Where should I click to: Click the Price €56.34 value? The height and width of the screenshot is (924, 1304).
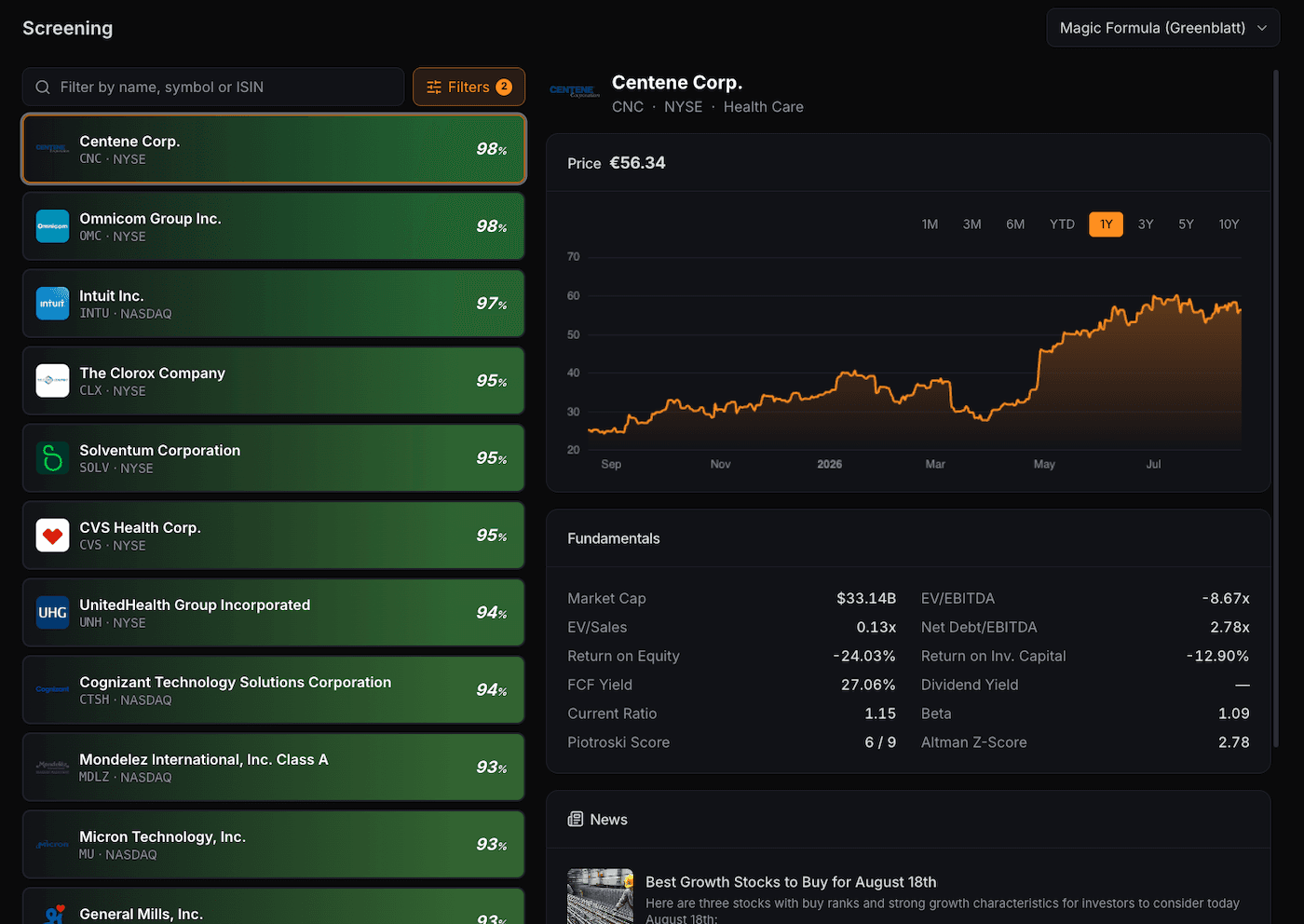pyautogui.click(x=638, y=163)
